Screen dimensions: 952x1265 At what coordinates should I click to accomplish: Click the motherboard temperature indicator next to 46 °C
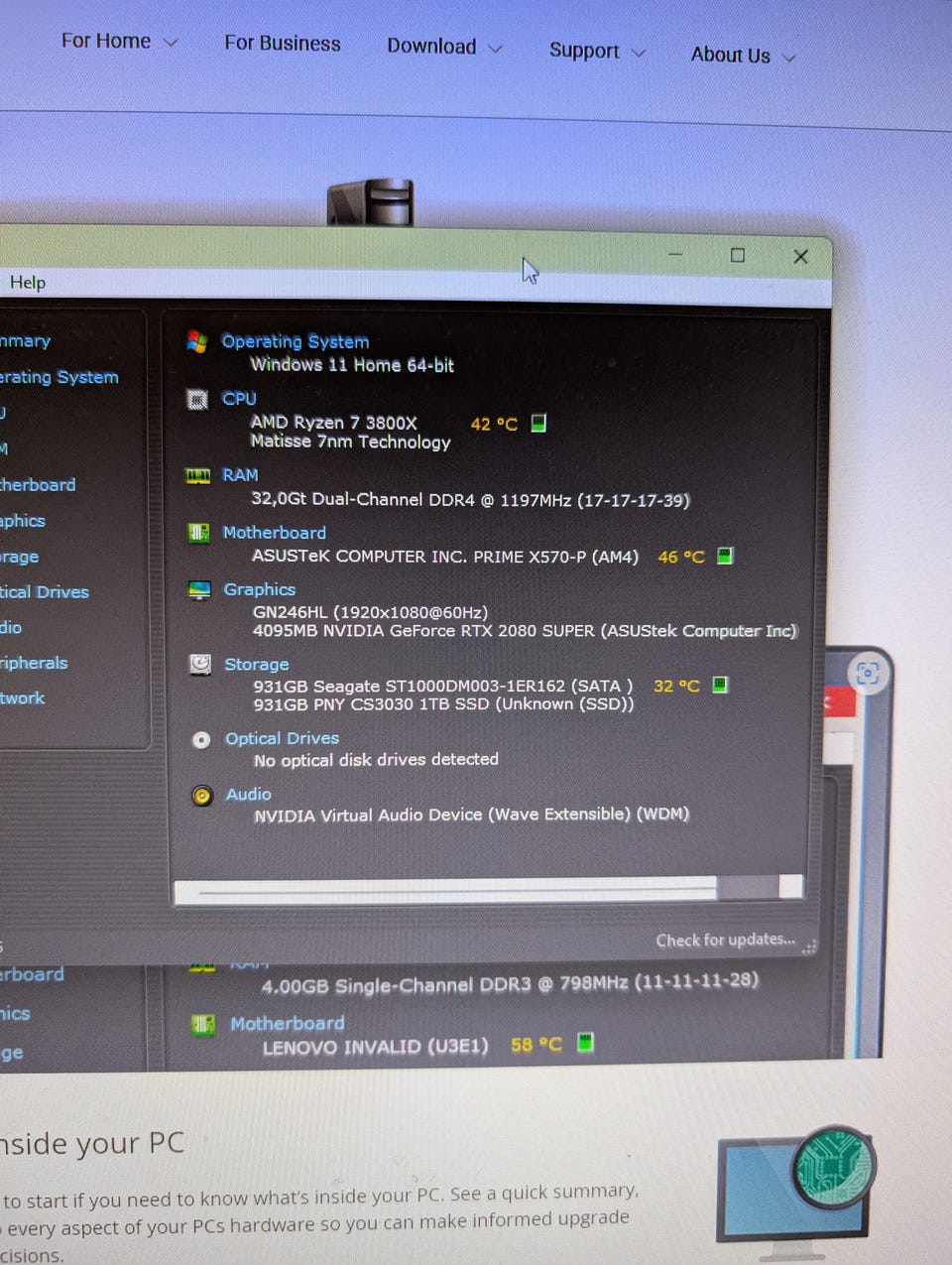[725, 556]
